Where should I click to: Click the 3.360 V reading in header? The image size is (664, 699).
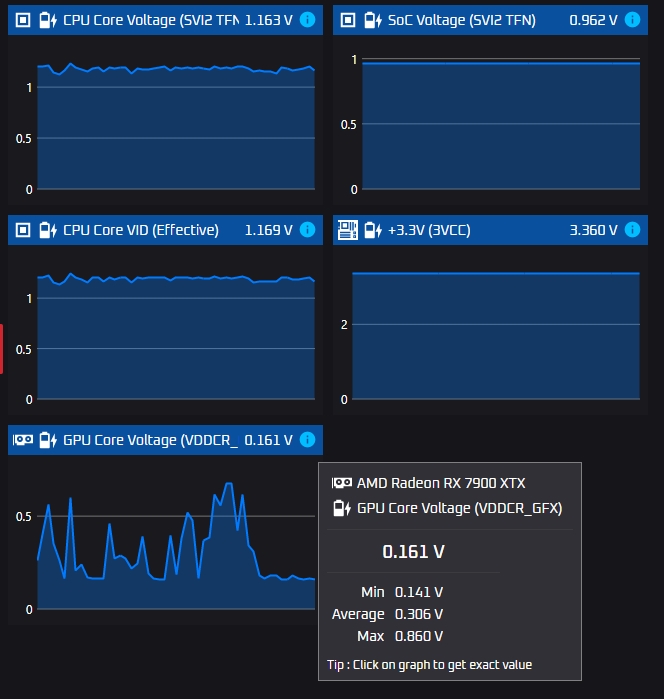[x=594, y=230]
